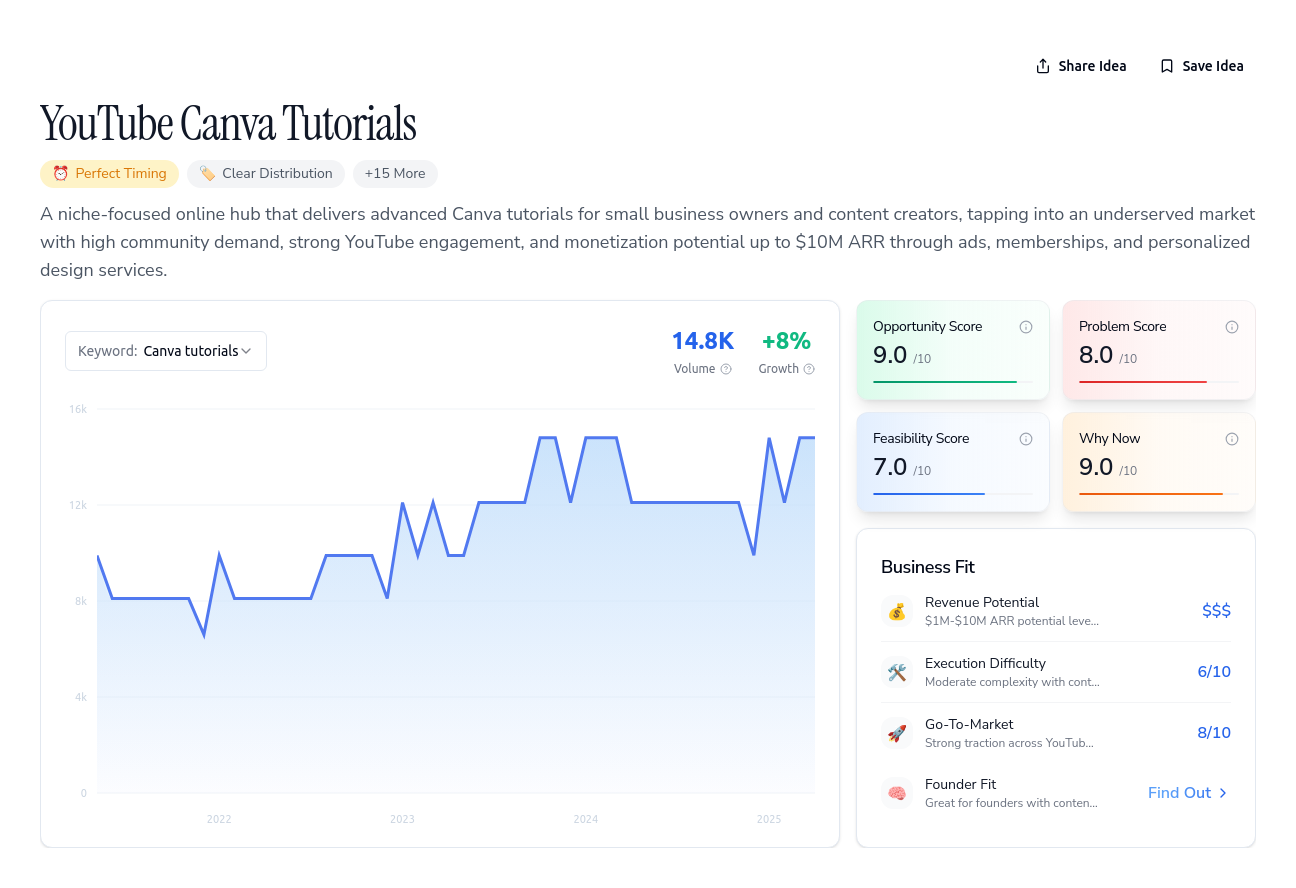Click the "Strong traction across YouTub..." text
This screenshot has height=888, width=1296.
pyautogui.click(x=1009, y=743)
